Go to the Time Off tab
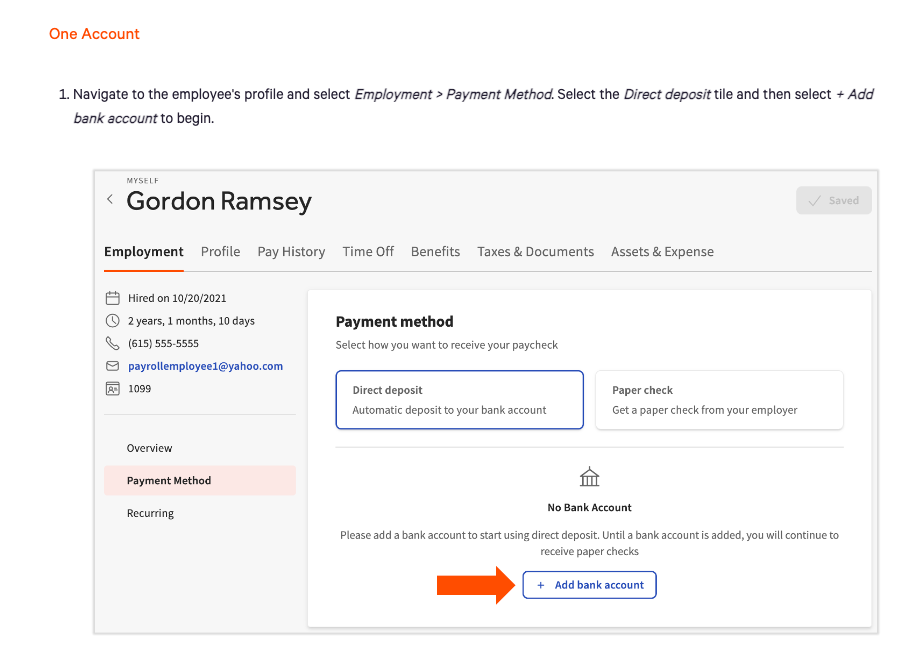 point(368,252)
